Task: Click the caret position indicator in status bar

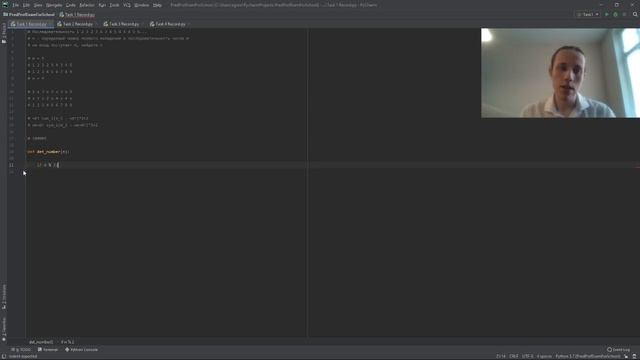Action: 500,357
